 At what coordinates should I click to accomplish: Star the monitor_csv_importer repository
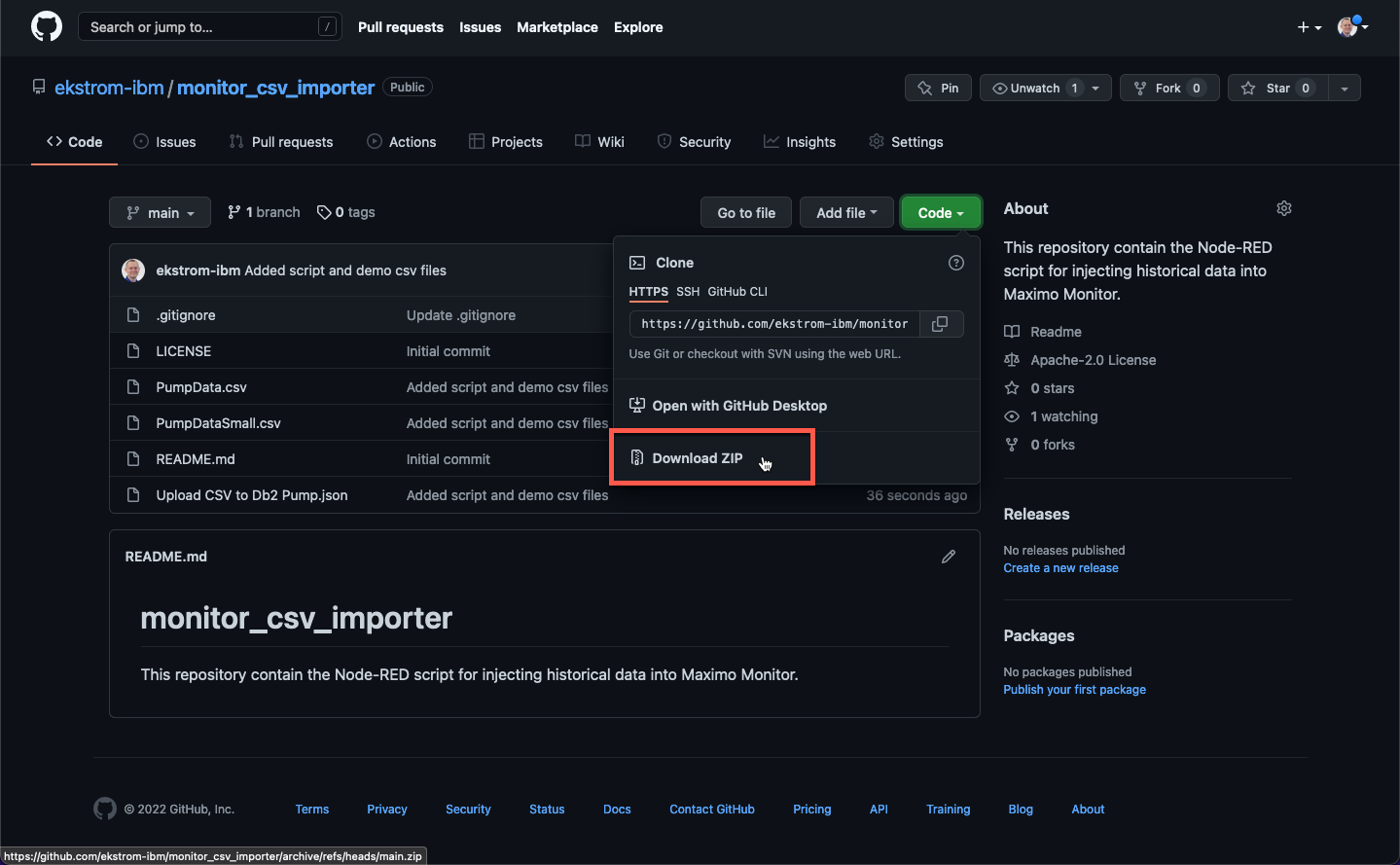tap(1277, 88)
